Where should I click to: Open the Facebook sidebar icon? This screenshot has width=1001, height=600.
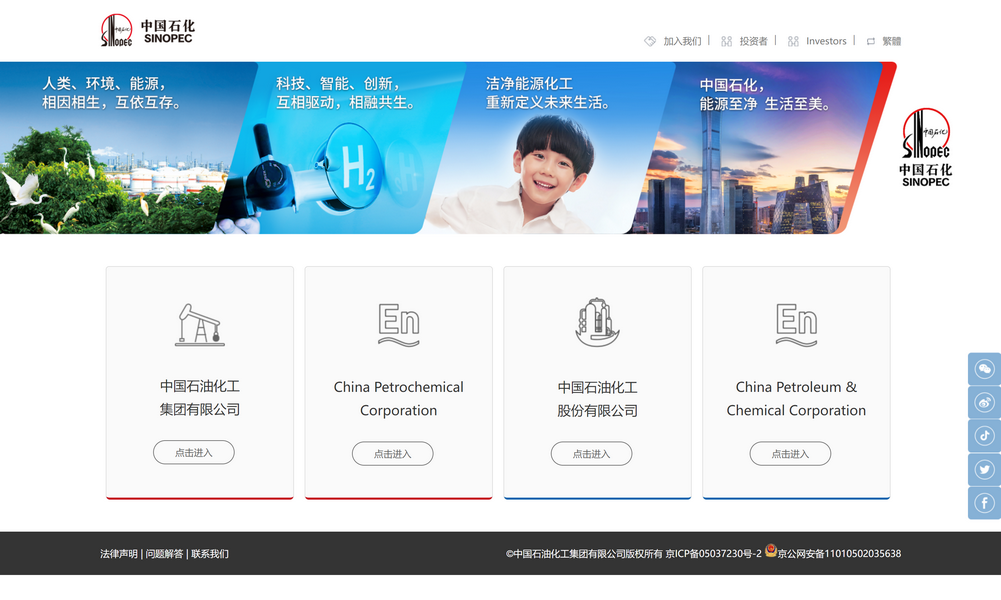pos(984,503)
